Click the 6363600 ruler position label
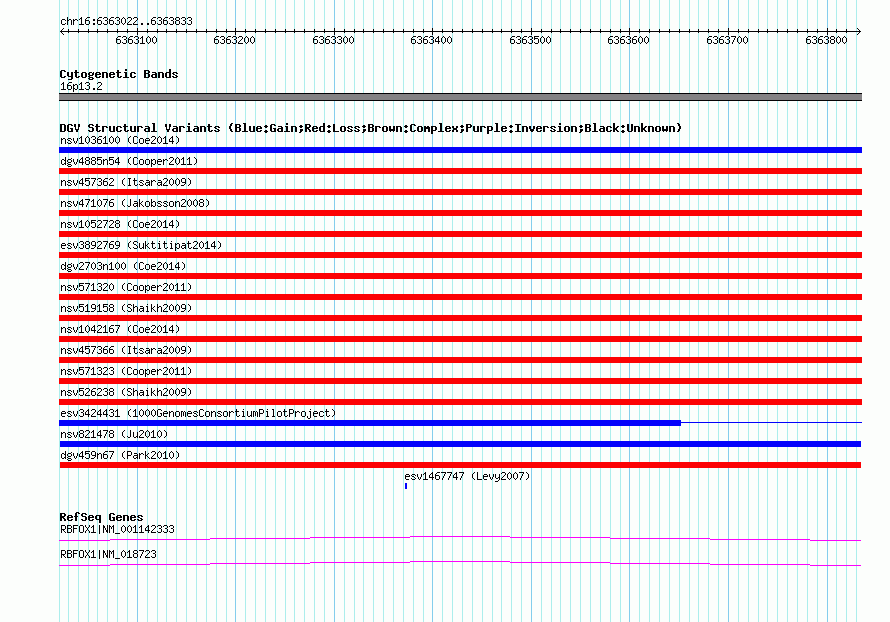The height and width of the screenshot is (622, 890). 628,40
